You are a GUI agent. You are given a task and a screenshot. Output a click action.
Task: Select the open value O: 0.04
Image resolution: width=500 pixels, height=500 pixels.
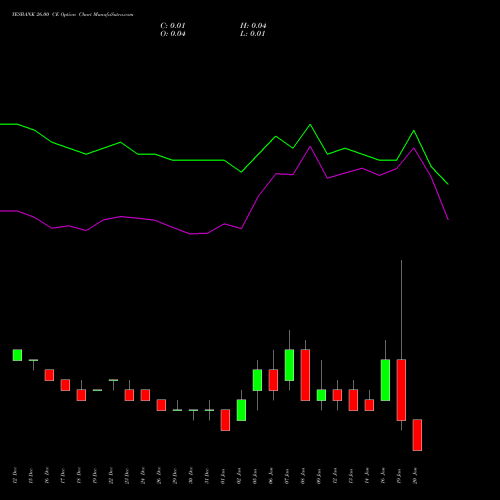[173, 34]
